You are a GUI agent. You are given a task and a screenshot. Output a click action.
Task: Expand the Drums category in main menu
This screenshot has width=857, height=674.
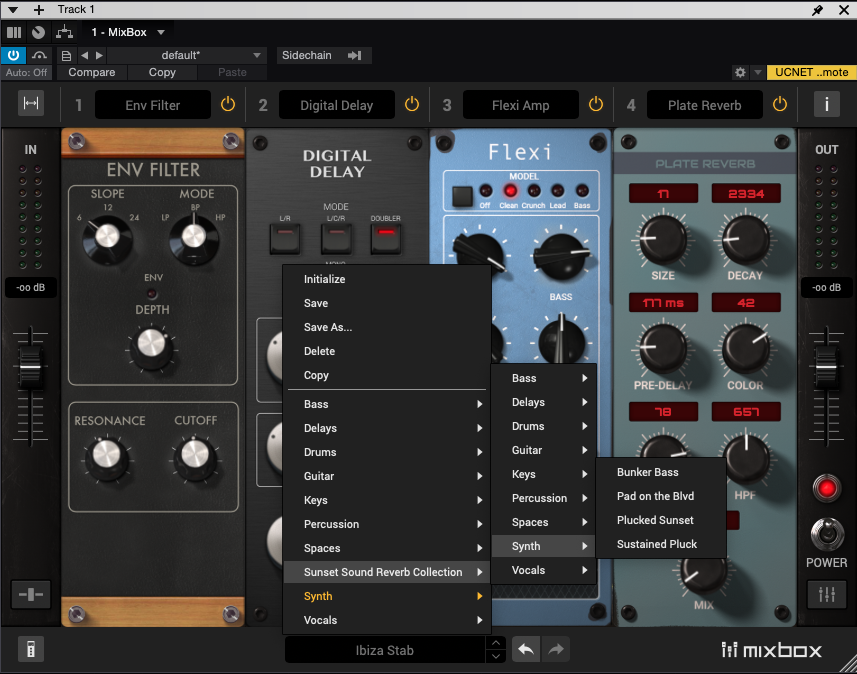(388, 452)
